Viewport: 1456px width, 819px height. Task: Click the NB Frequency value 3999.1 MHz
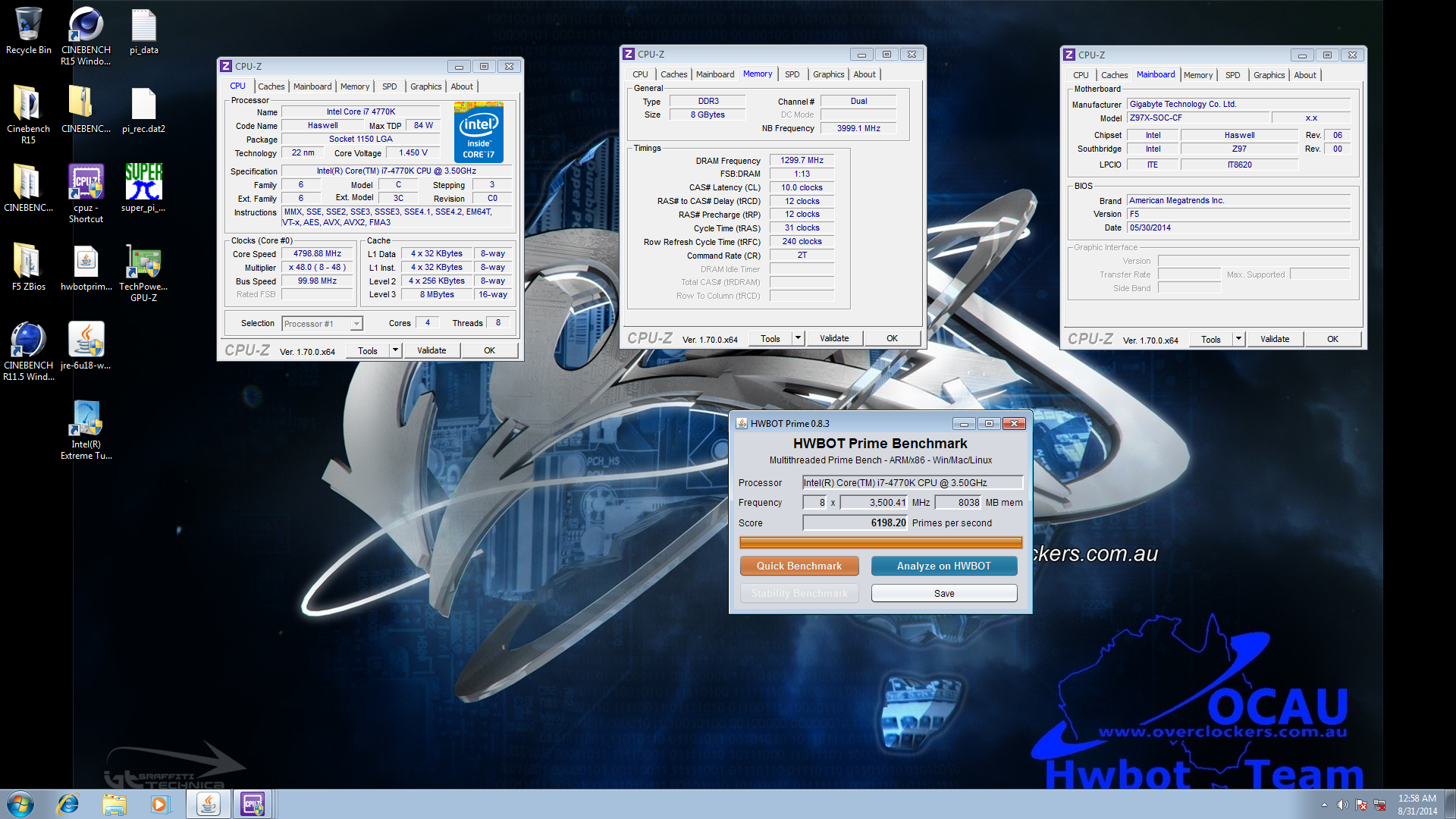point(858,128)
